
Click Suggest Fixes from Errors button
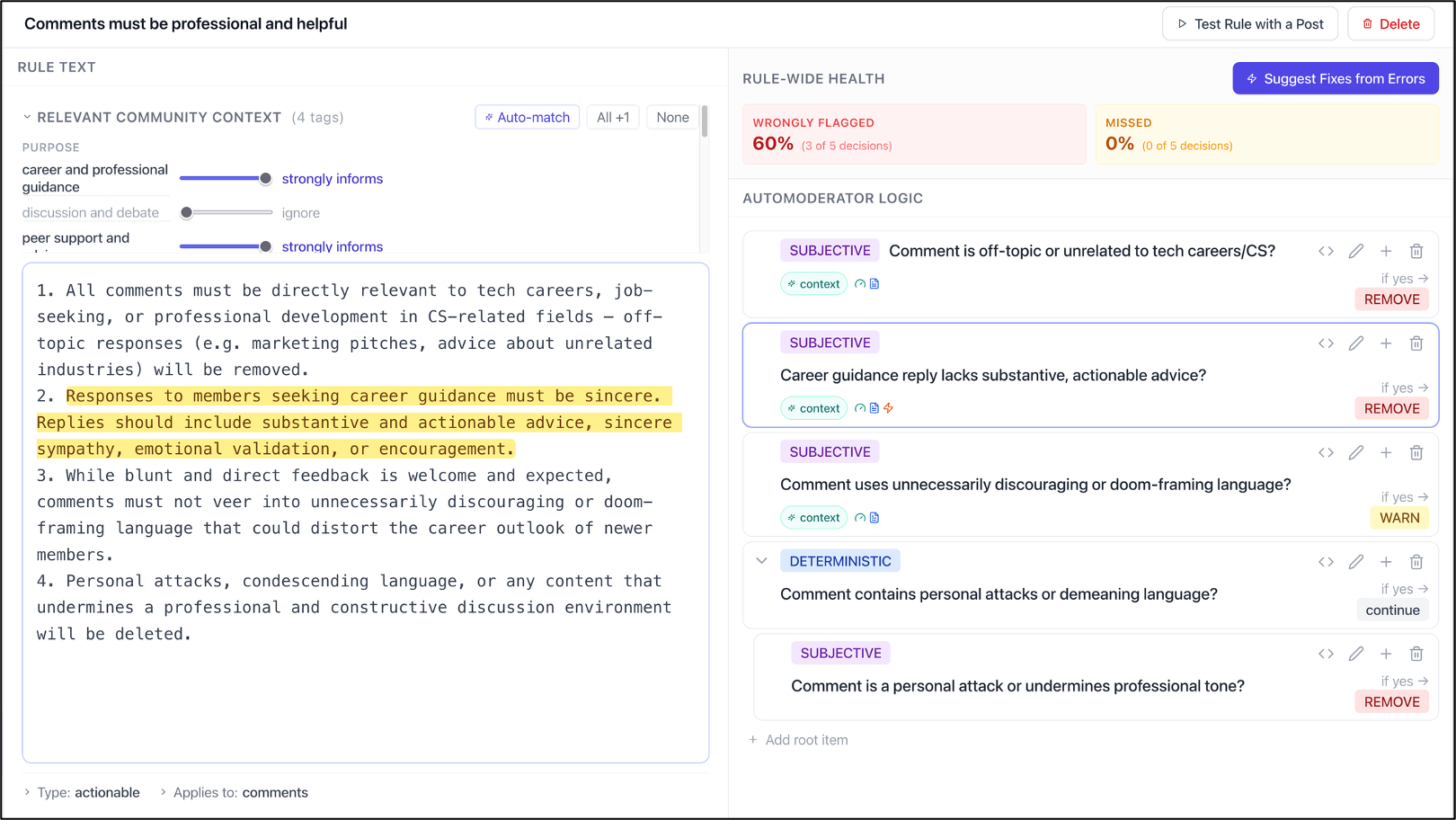[x=1336, y=78]
